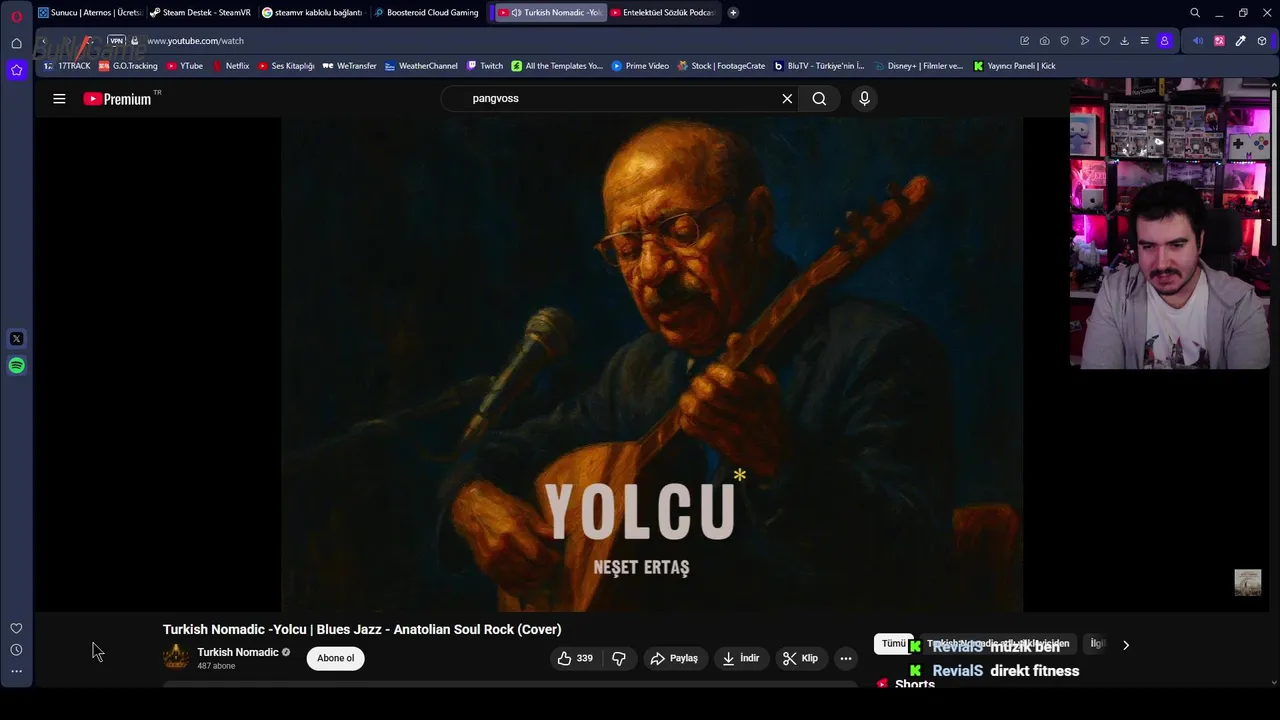Search tabs with magnifier icon
Image resolution: width=1280 pixels, height=720 pixels.
tap(1195, 13)
